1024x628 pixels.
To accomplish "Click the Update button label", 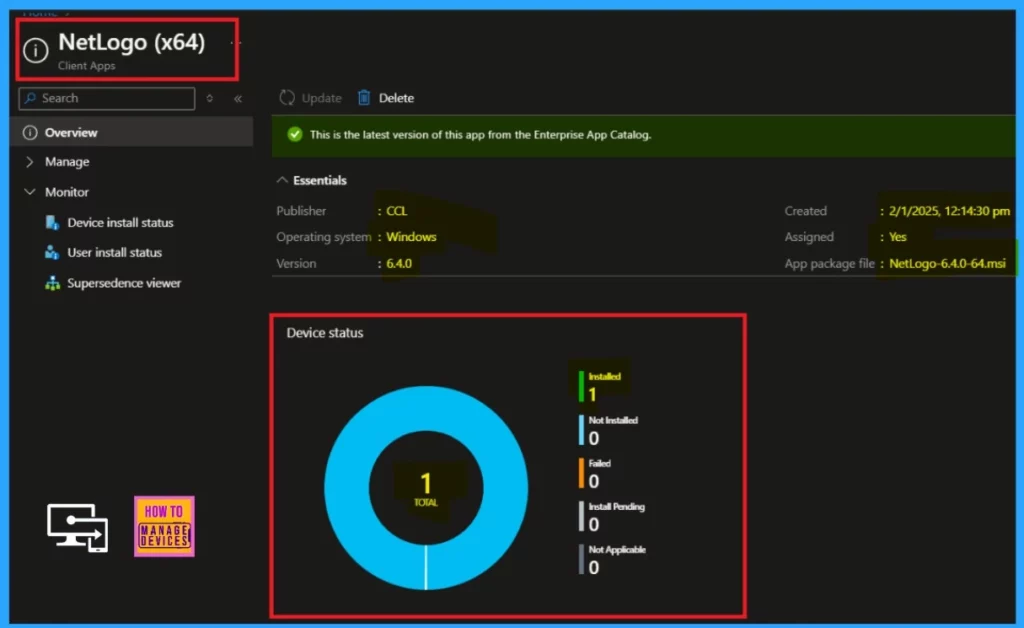I will (x=321, y=99).
